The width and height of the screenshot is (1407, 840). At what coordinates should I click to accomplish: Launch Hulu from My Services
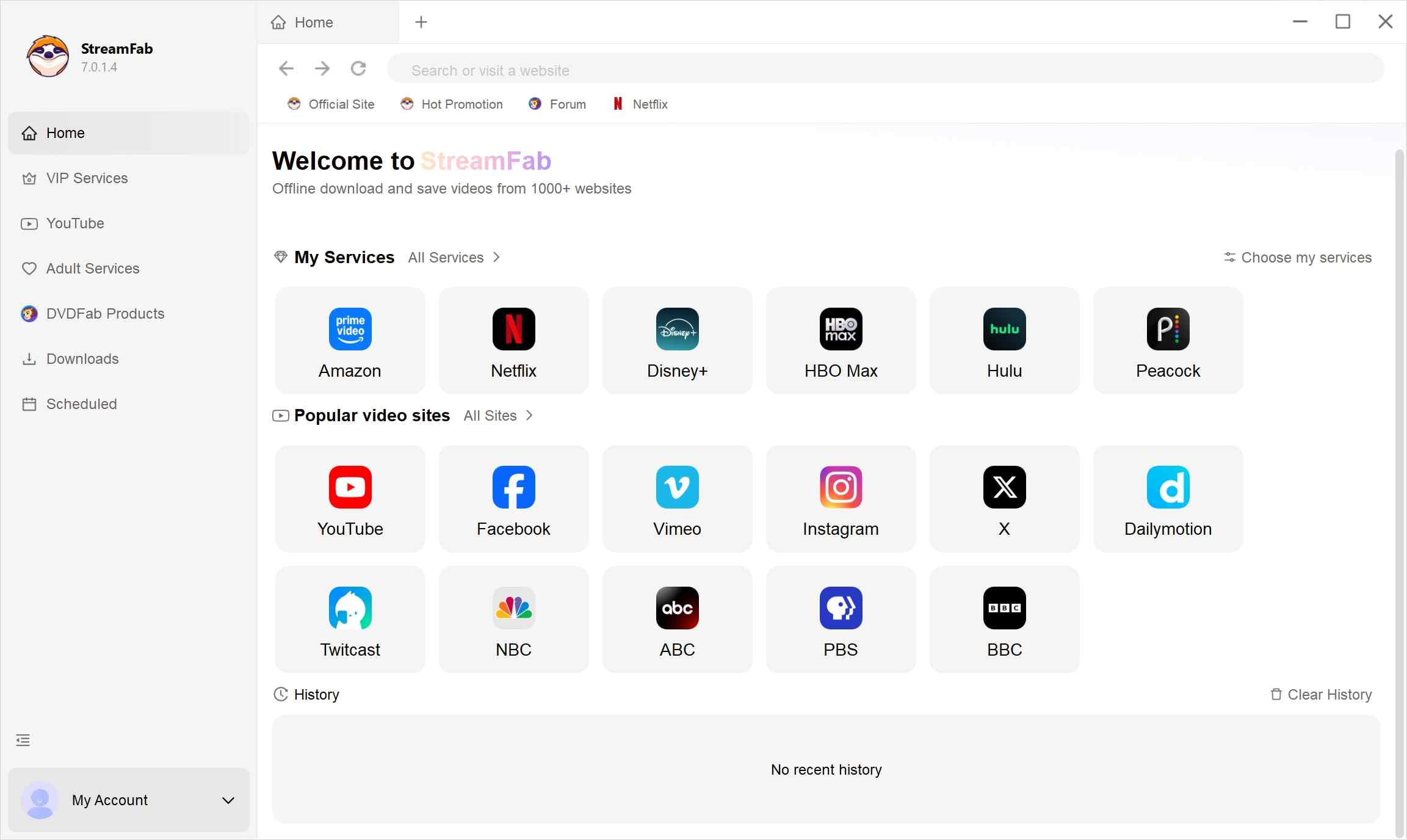[x=1004, y=340]
